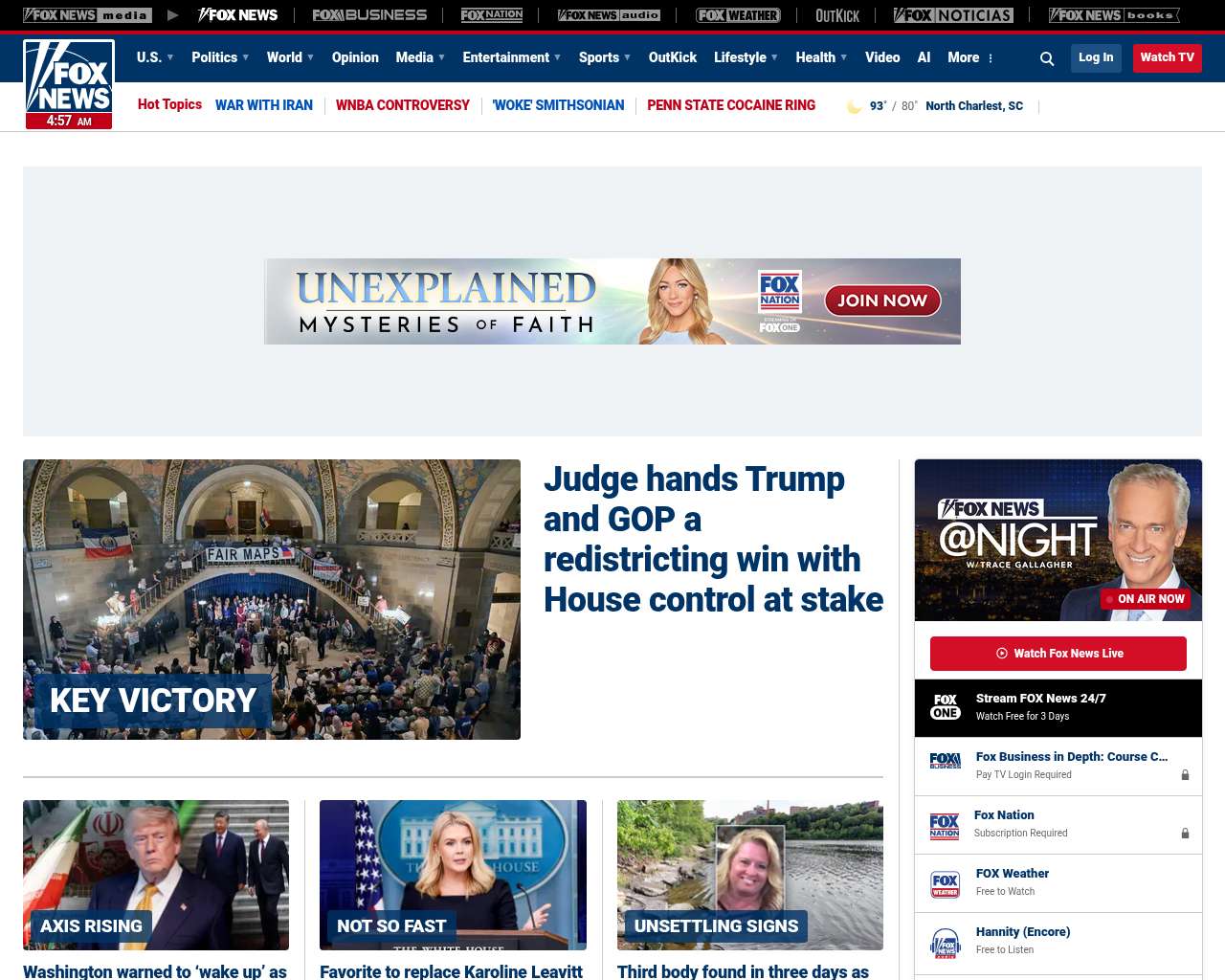Click the Fox Nation sidebar icon
This screenshot has height=980, width=1225.
[x=945, y=826]
